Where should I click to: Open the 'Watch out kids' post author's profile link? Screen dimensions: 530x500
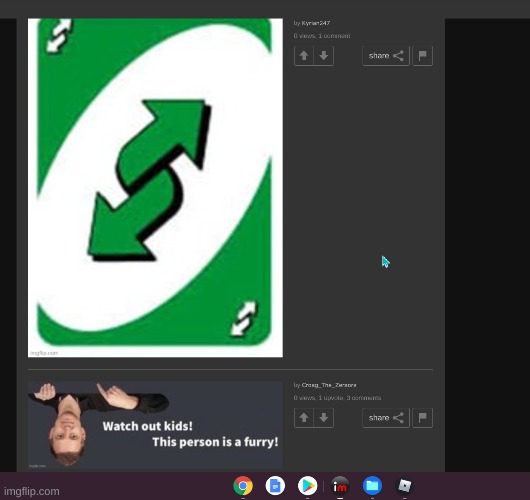tap(329, 385)
